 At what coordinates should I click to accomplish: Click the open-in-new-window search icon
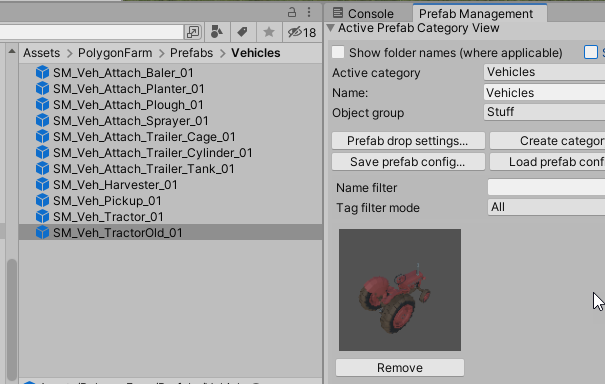(x=193, y=32)
